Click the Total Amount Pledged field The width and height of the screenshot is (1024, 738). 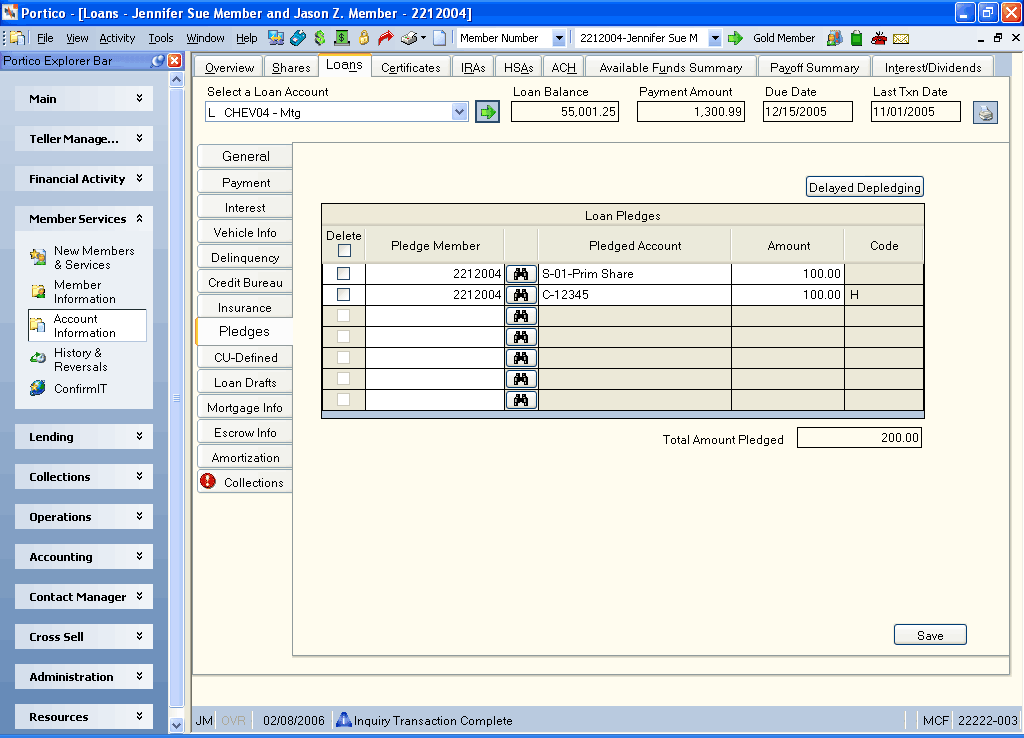(859, 438)
